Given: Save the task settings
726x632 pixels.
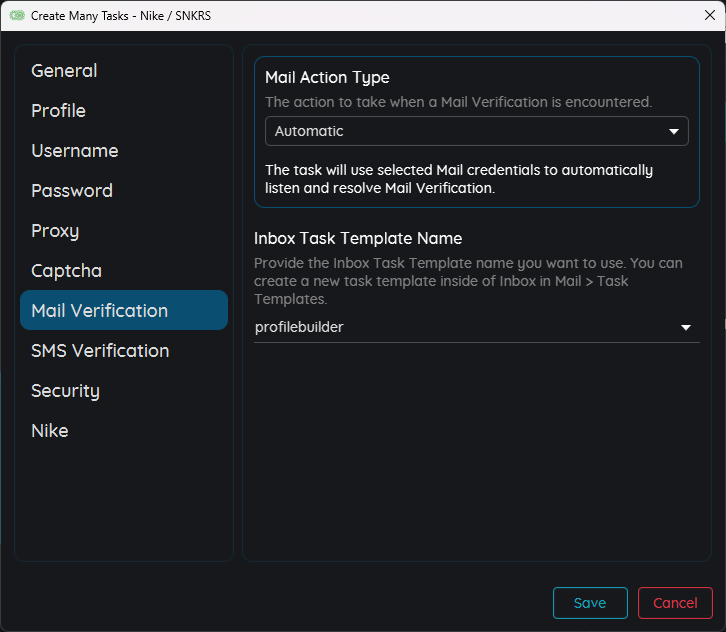Looking at the screenshot, I should pos(590,603).
